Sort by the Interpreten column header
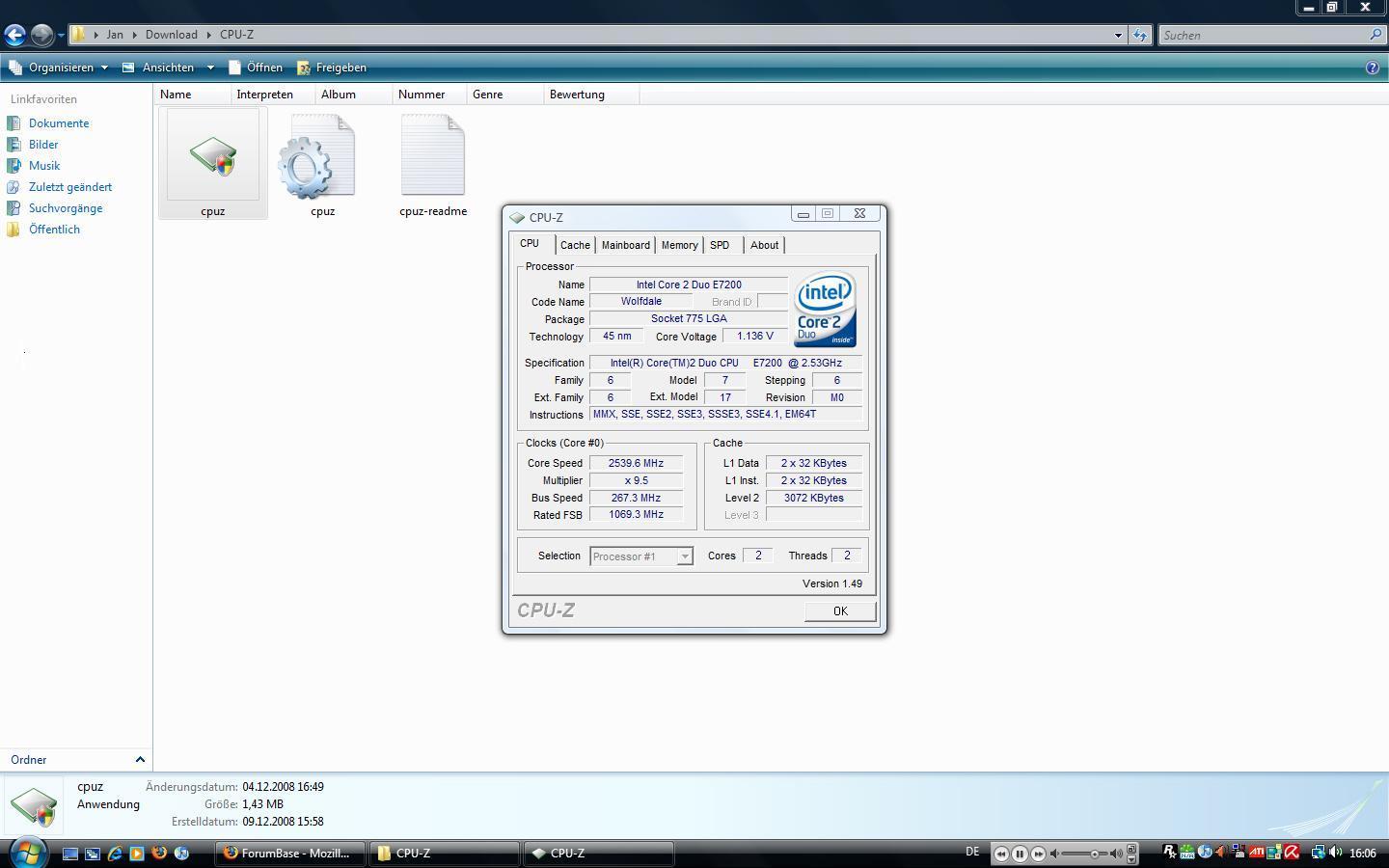Screen dimensions: 1389x868 pos(274,95)
